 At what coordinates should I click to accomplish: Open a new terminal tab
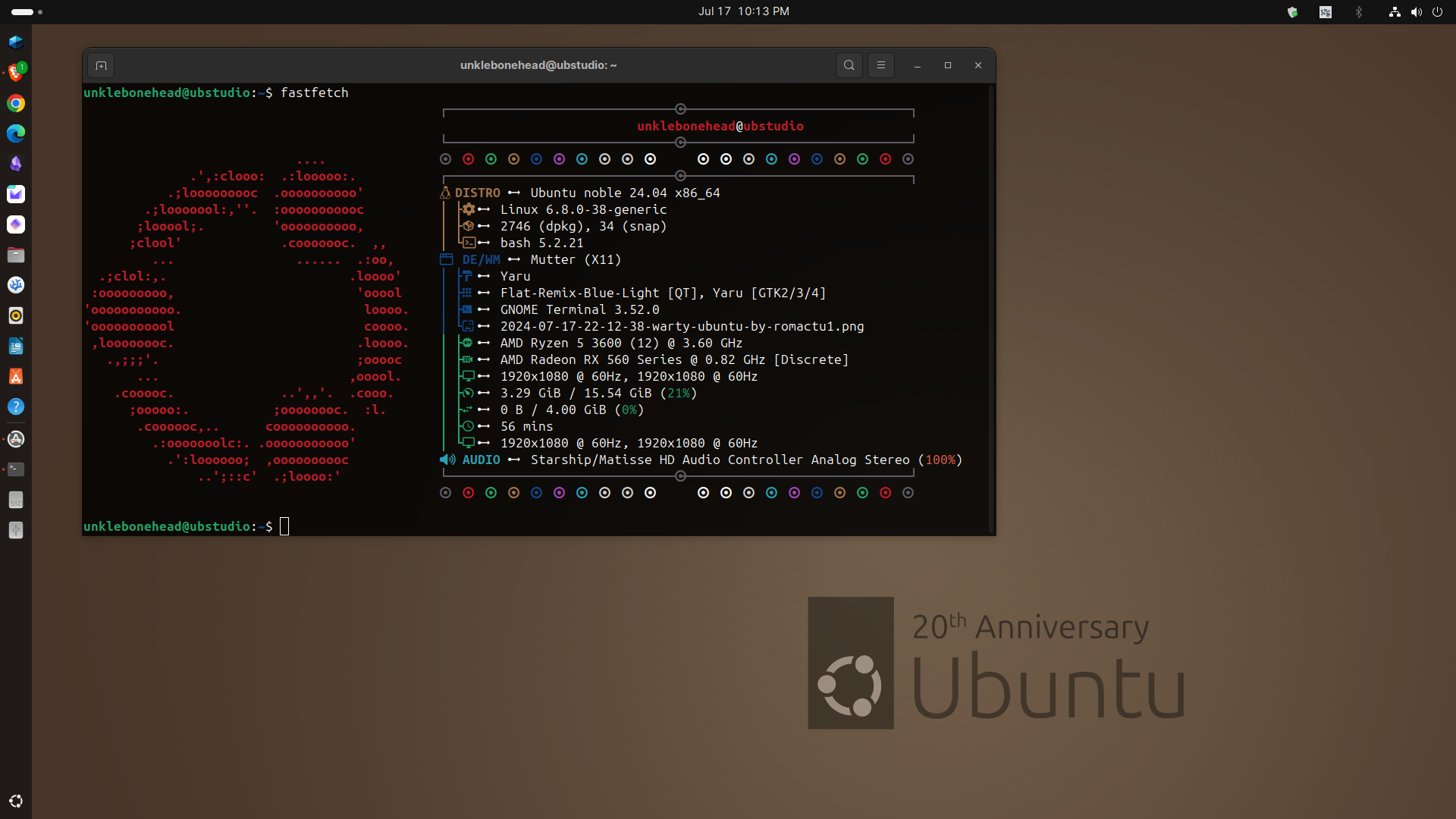pyautogui.click(x=101, y=65)
